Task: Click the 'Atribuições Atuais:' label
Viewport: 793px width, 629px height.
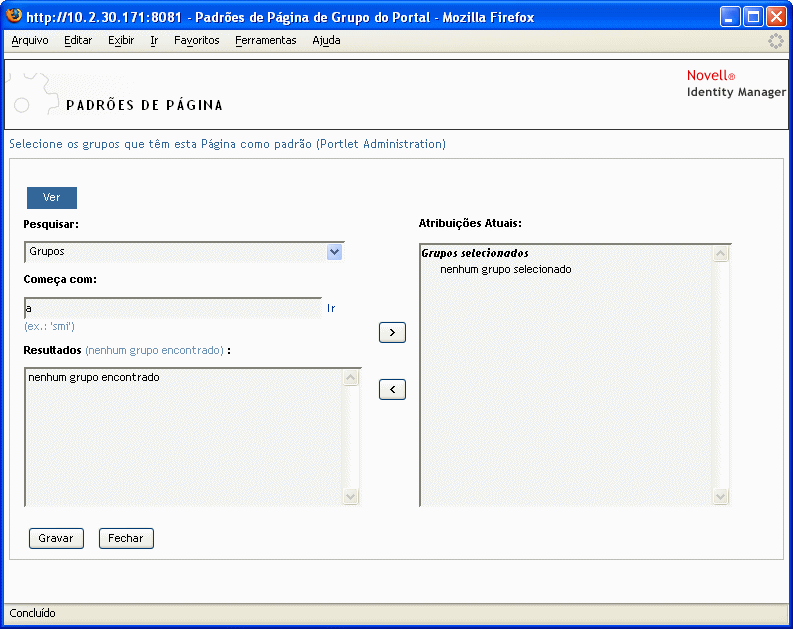Action: [x=470, y=223]
